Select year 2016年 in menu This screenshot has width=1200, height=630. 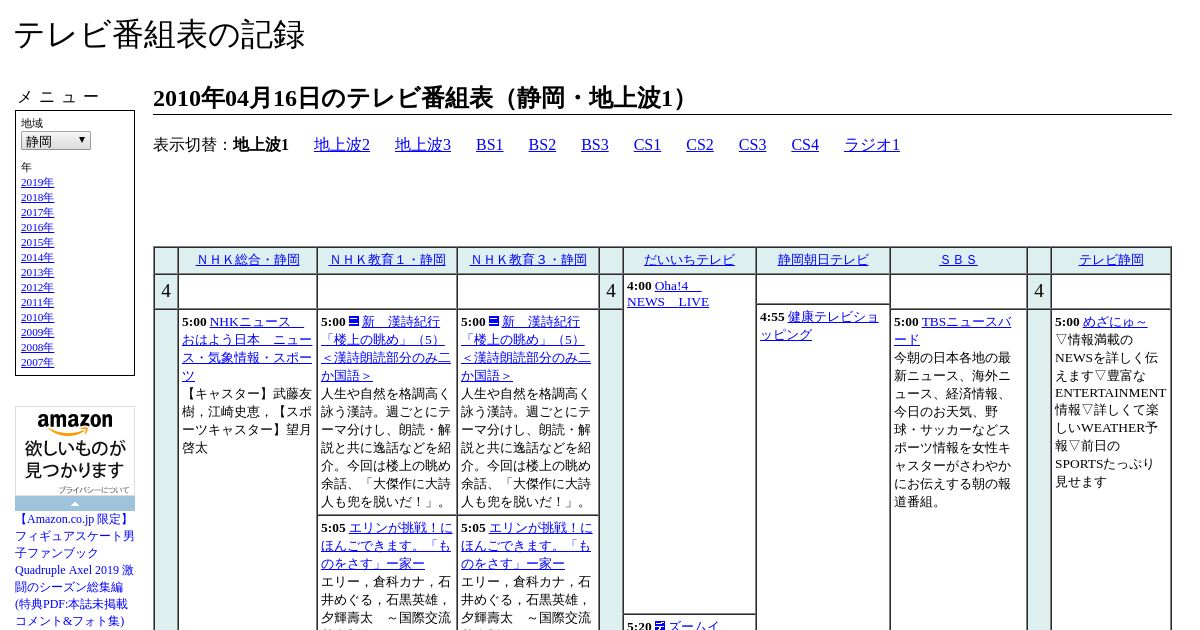(x=37, y=228)
